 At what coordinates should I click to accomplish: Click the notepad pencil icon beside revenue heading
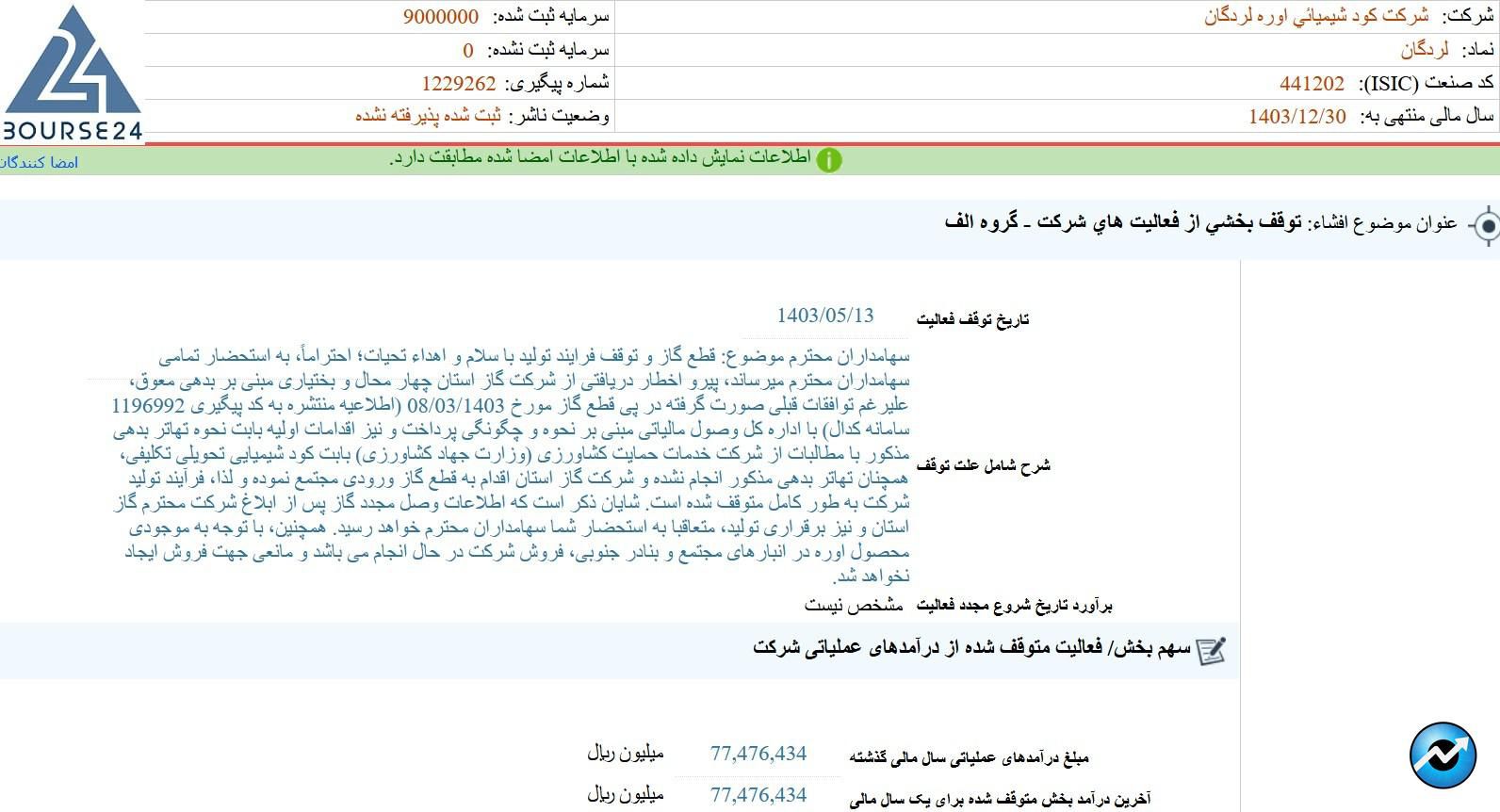coord(1211,650)
